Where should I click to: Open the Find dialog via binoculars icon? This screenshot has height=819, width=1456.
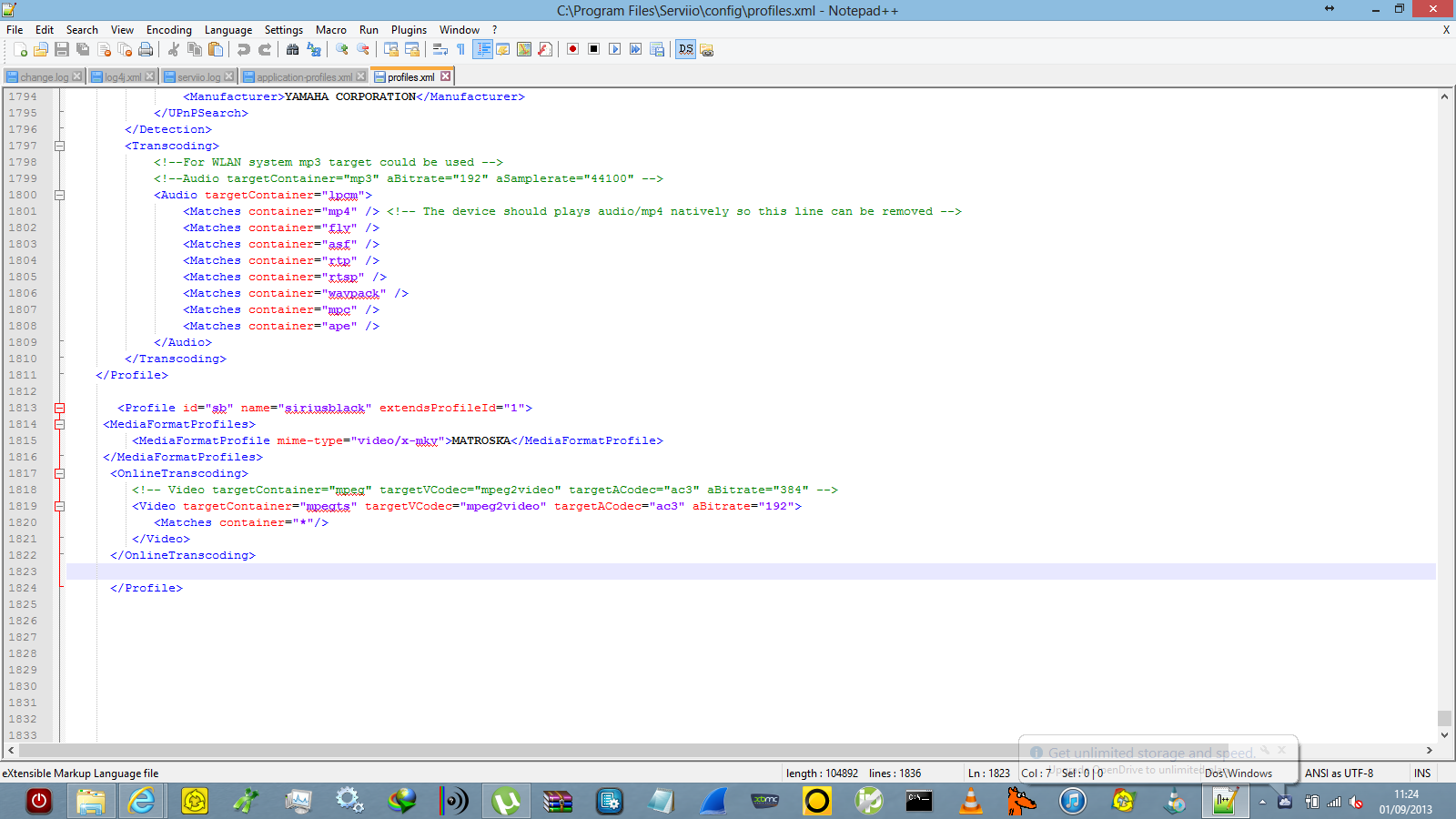pyautogui.click(x=293, y=50)
